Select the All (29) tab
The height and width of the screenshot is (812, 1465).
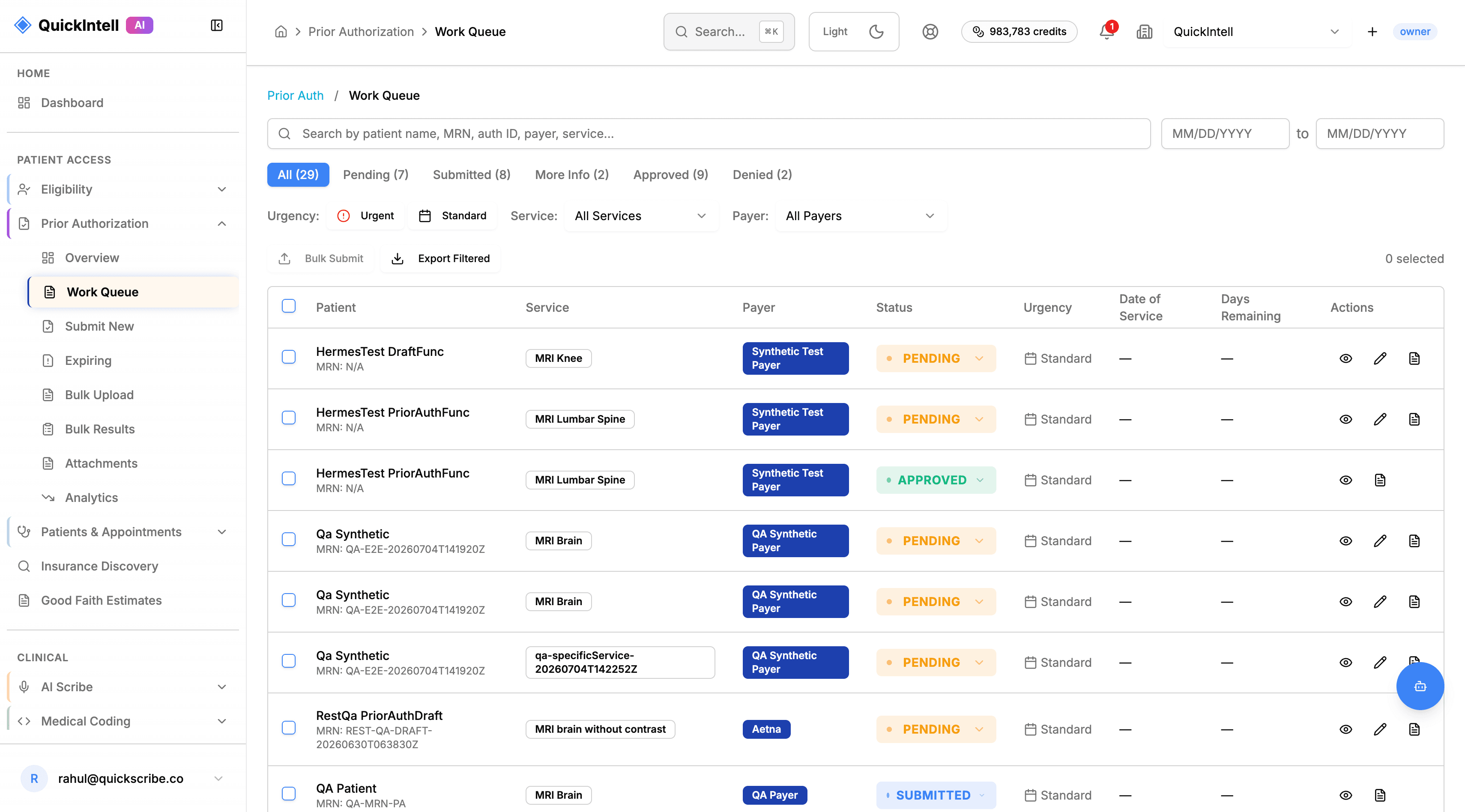(x=298, y=175)
